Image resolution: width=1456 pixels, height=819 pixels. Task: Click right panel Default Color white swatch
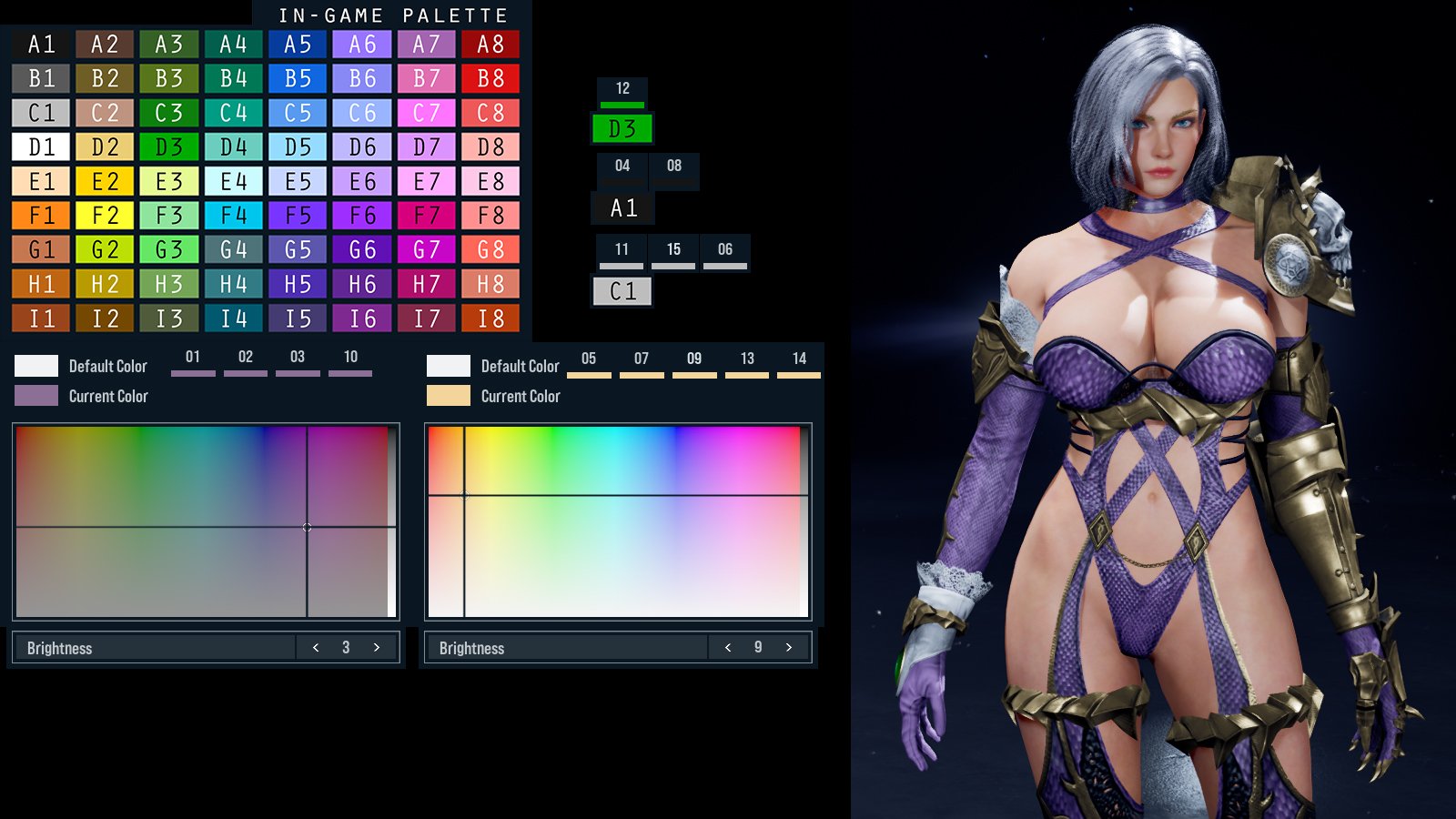pyautogui.click(x=449, y=366)
